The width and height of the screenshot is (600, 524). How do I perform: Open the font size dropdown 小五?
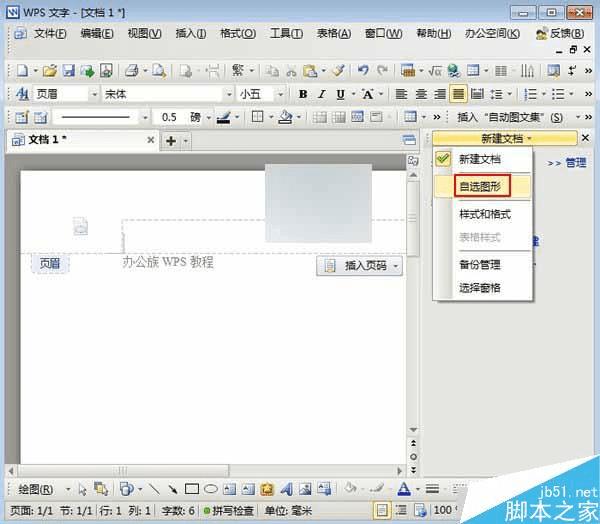[280, 94]
